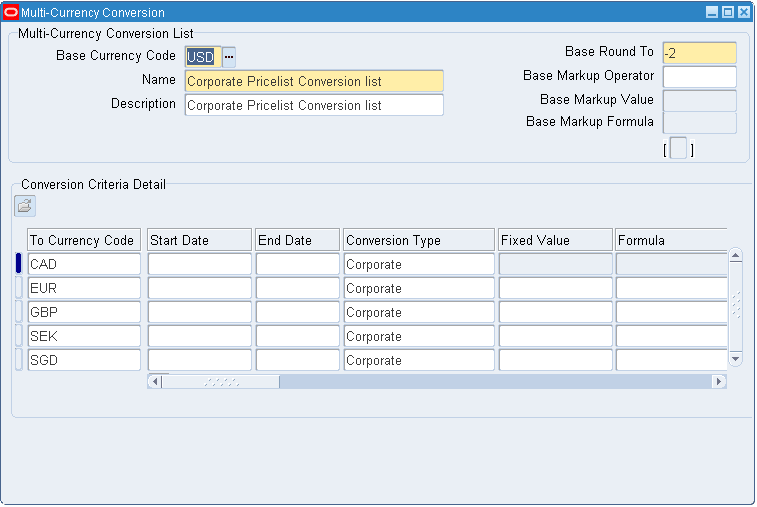Image resolution: width=757 pixels, height=507 pixels.
Task: Click the Base Markup Formula field
Action: [x=700, y=123]
